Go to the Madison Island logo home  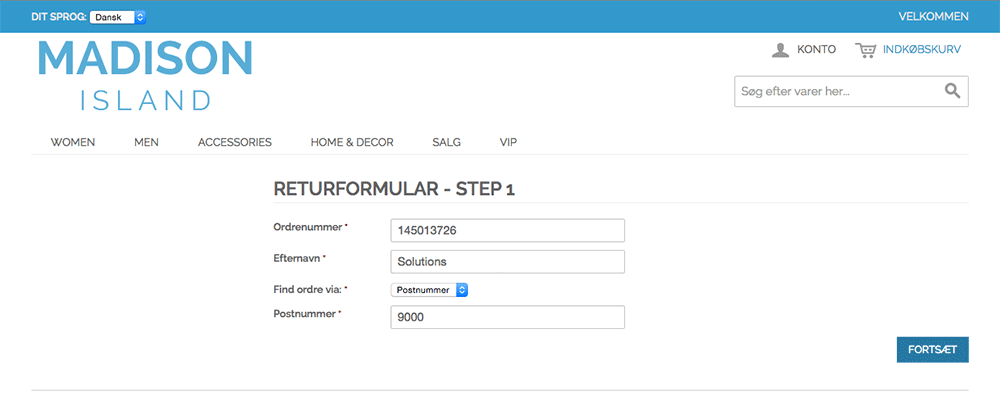pos(145,75)
